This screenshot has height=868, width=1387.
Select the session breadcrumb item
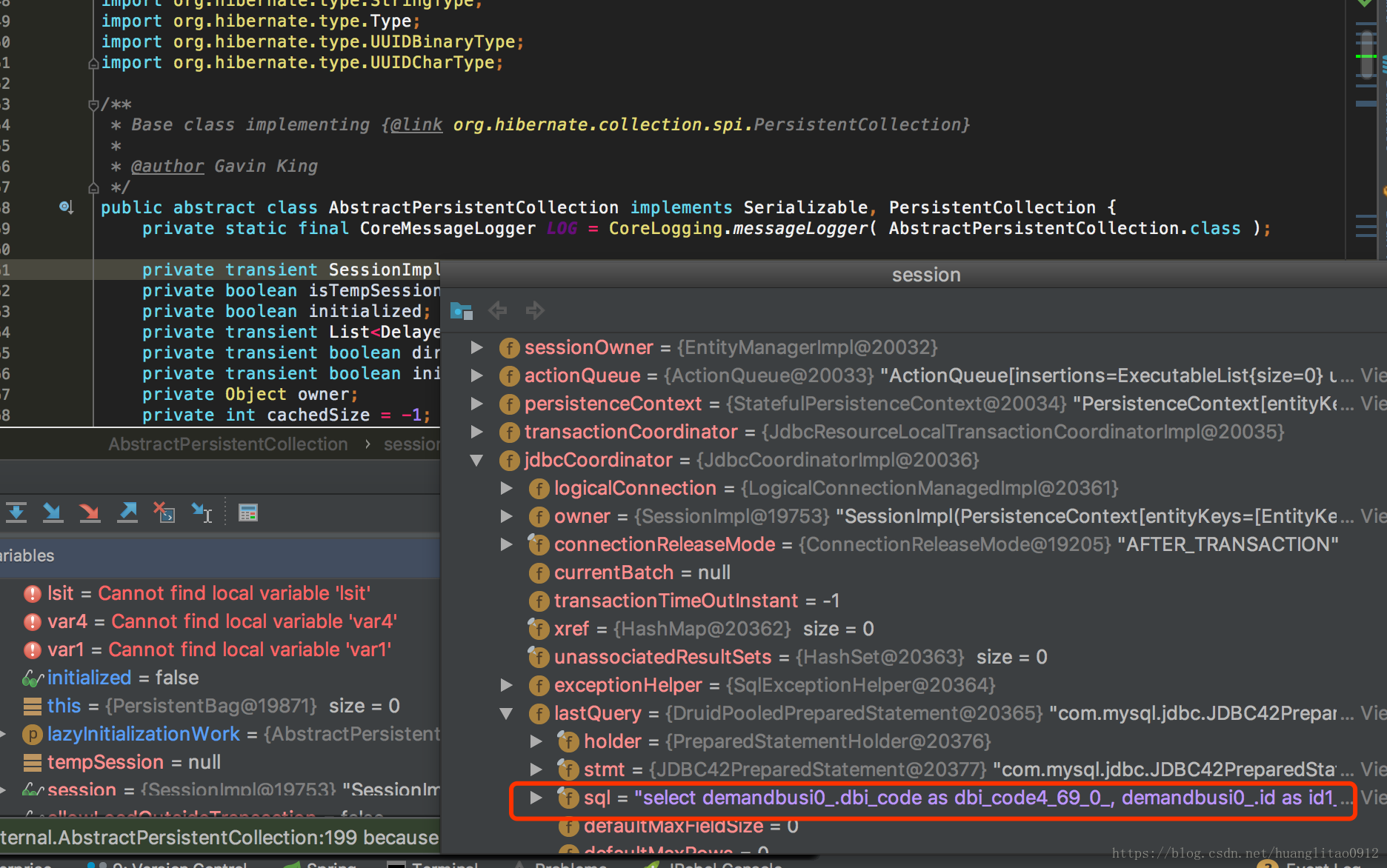pyautogui.click(x=412, y=444)
